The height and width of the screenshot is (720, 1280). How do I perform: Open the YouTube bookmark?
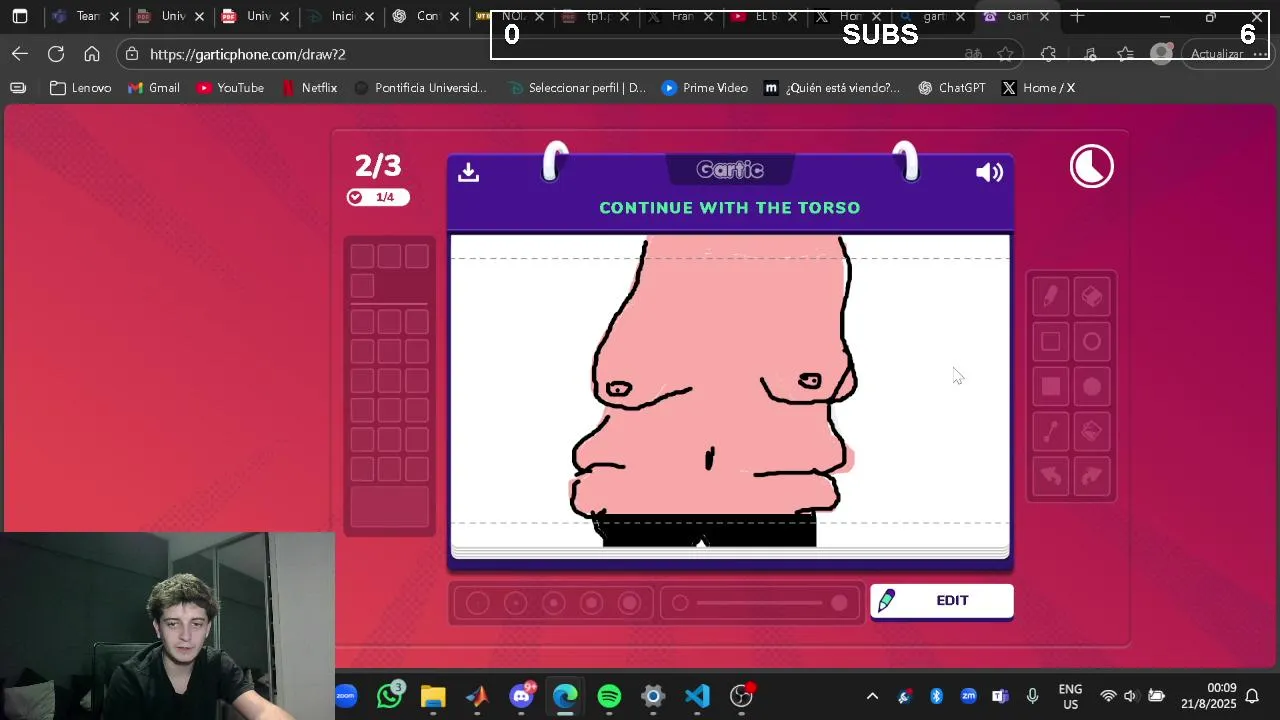click(x=230, y=88)
